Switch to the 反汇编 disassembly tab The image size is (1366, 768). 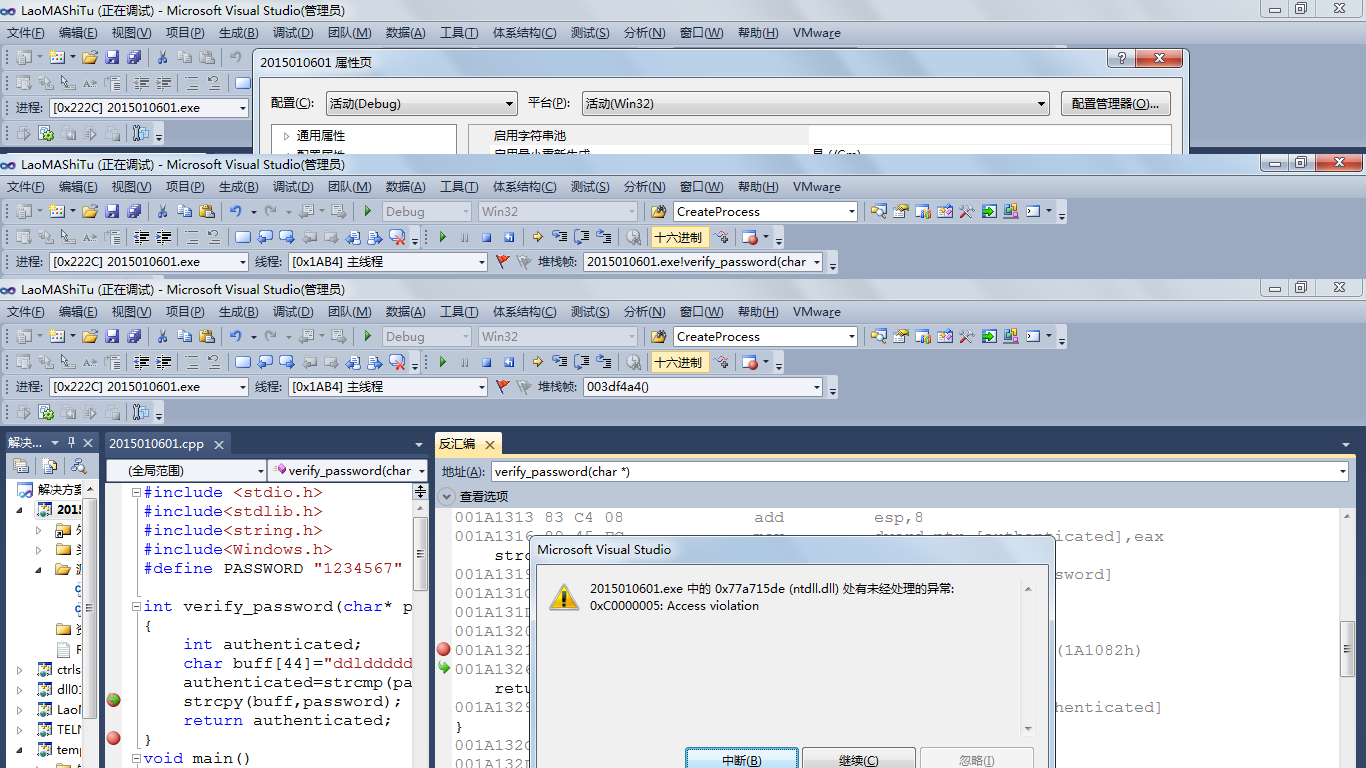click(458, 443)
